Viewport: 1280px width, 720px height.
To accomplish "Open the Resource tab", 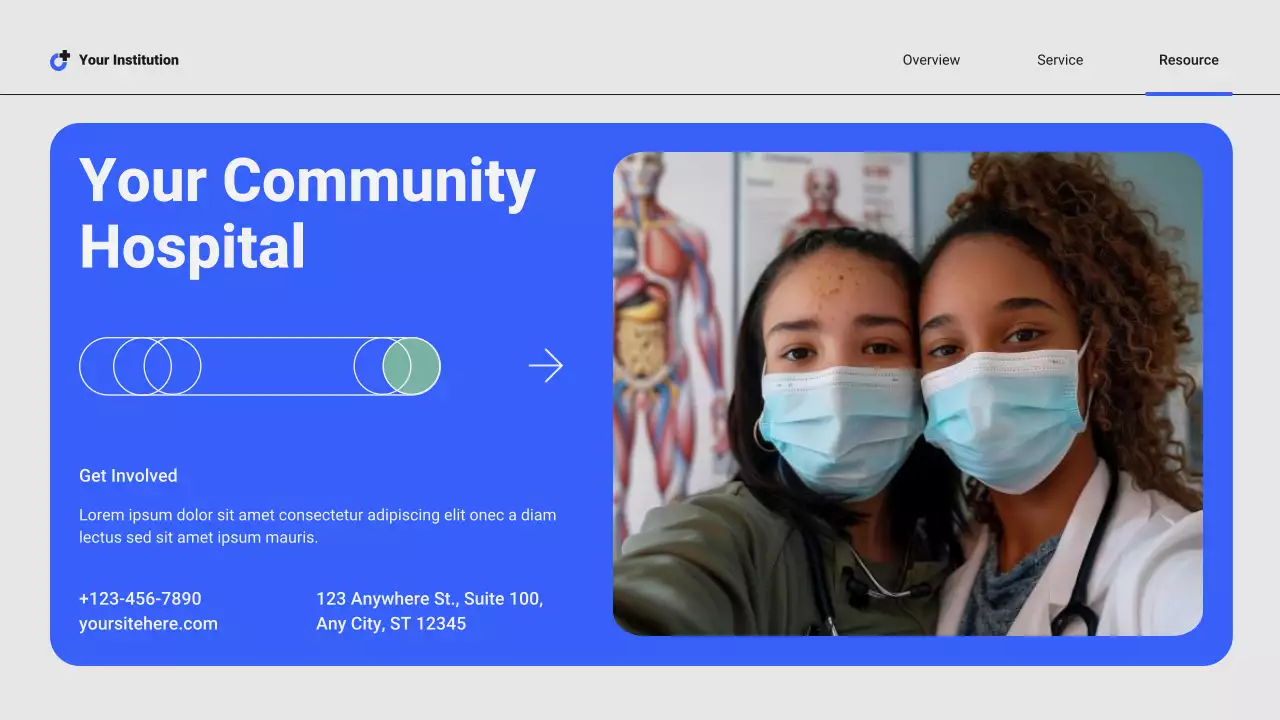I will pyautogui.click(x=1189, y=60).
